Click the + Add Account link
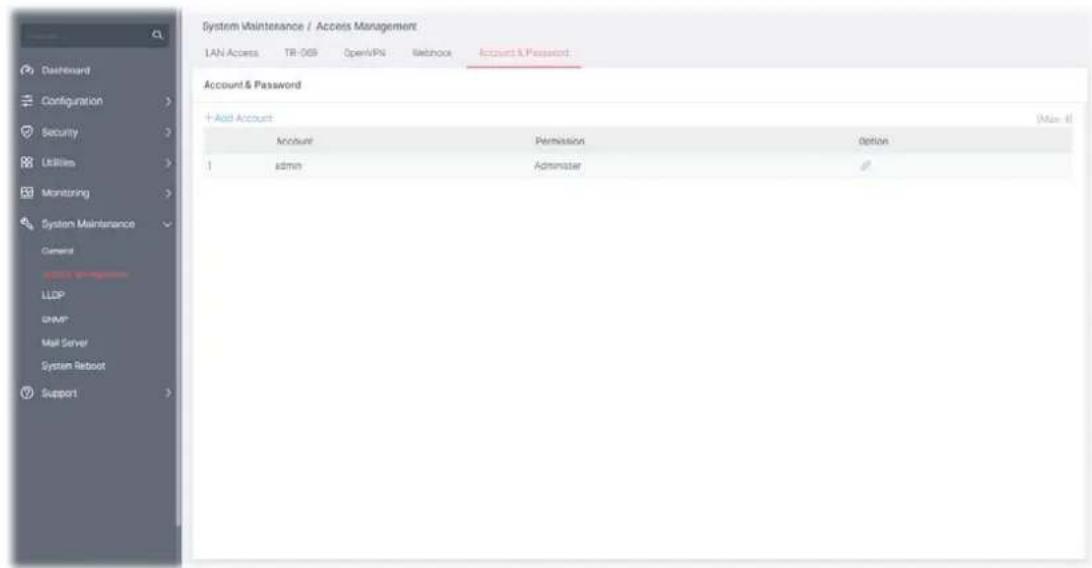The image size is (1092, 568). (239, 118)
